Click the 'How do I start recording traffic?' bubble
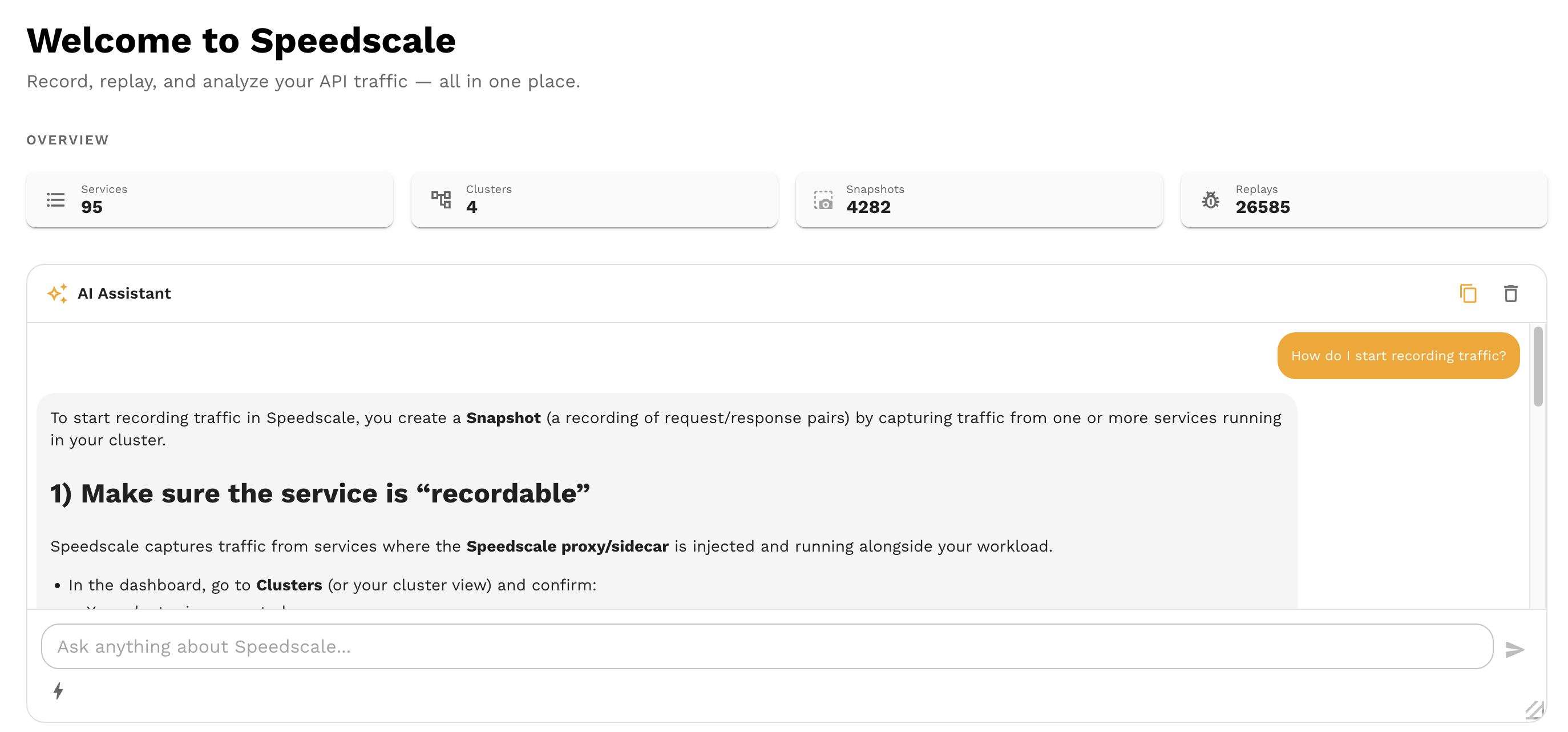The height and width of the screenshot is (732, 1568). 1397,356
